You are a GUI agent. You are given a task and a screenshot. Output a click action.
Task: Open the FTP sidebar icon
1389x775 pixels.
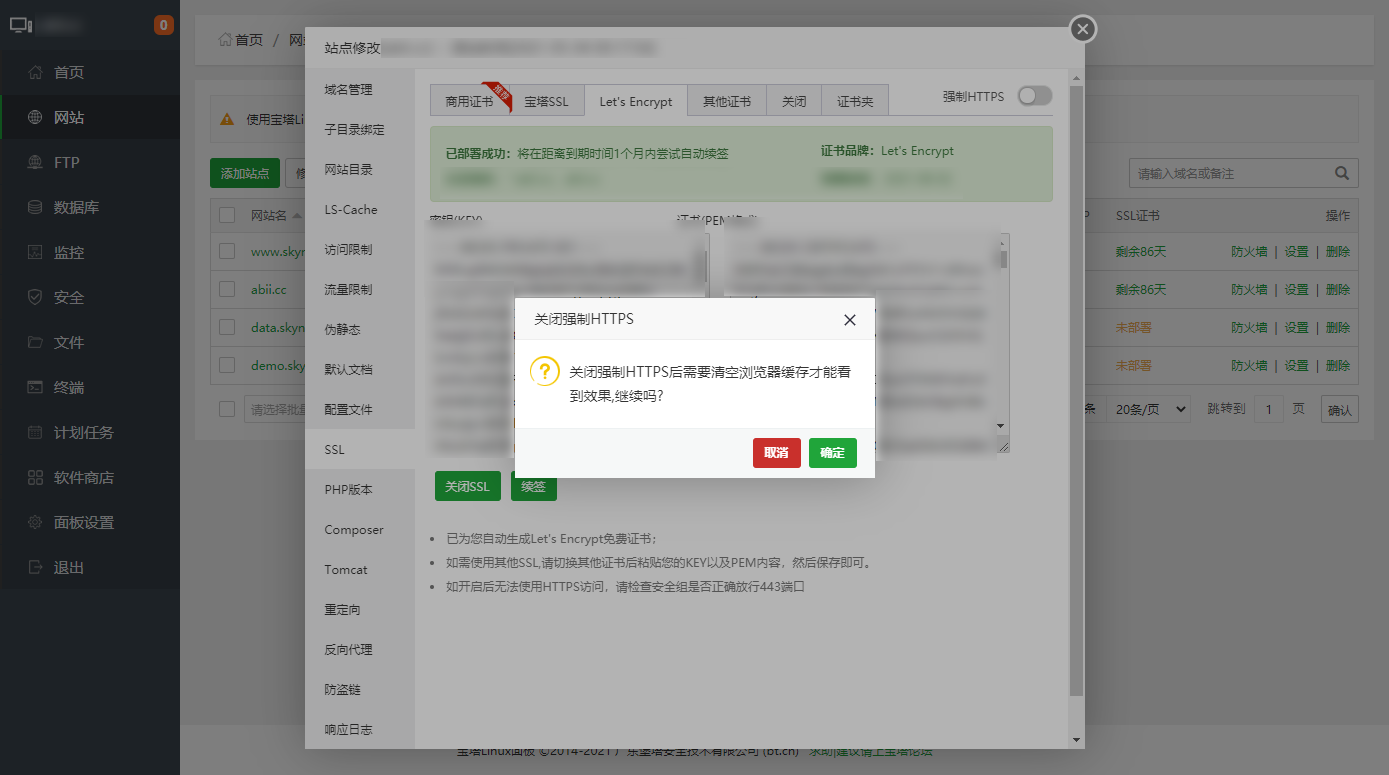[35, 162]
